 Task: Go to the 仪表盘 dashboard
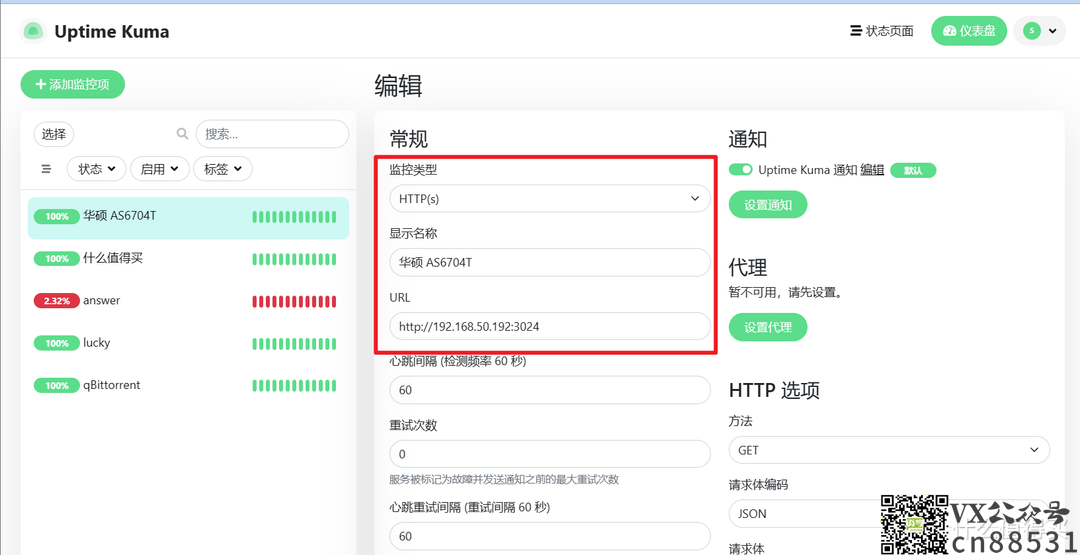969,31
